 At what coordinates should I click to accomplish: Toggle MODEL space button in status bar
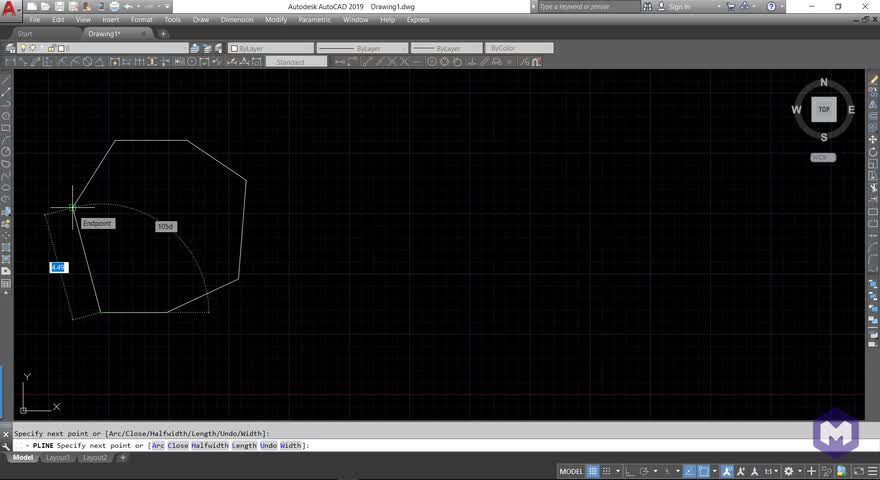pyautogui.click(x=571, y=472)
